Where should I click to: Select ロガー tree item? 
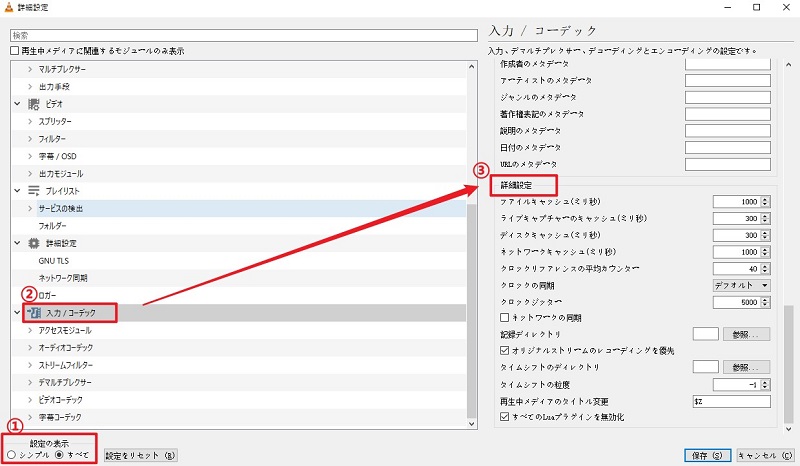[47, 296]
